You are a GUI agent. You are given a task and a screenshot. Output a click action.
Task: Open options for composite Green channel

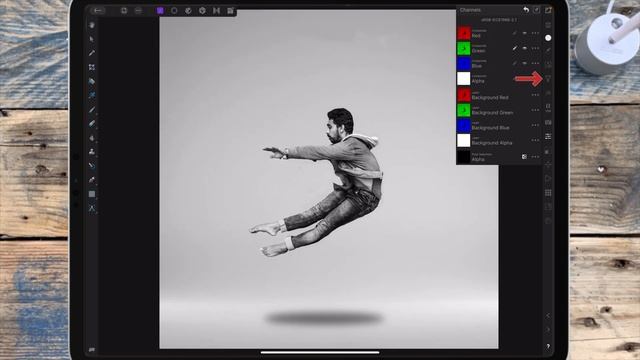535,48
